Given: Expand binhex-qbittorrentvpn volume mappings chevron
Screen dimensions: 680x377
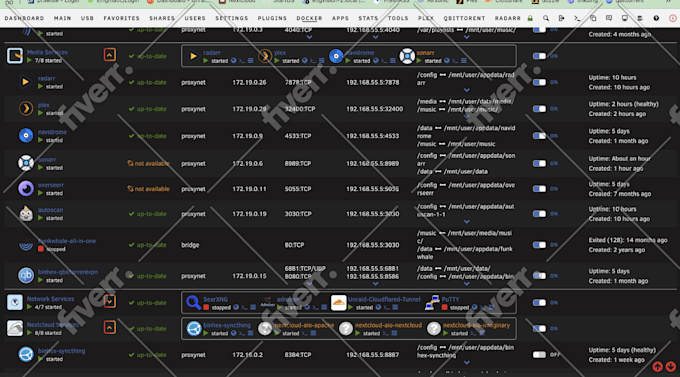Looking at the screenshot, I should coord(466,284).
